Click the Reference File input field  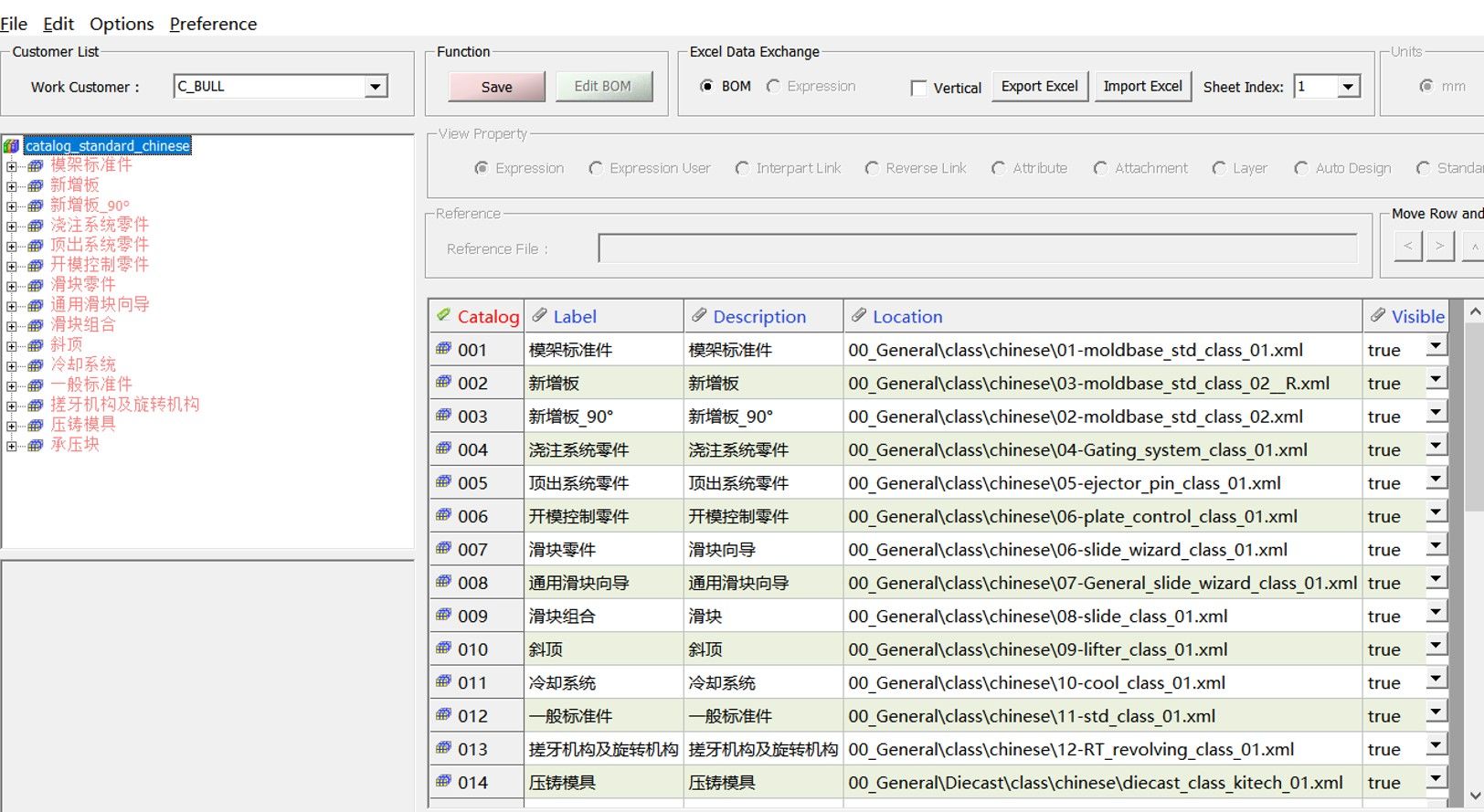pos(978,248)
